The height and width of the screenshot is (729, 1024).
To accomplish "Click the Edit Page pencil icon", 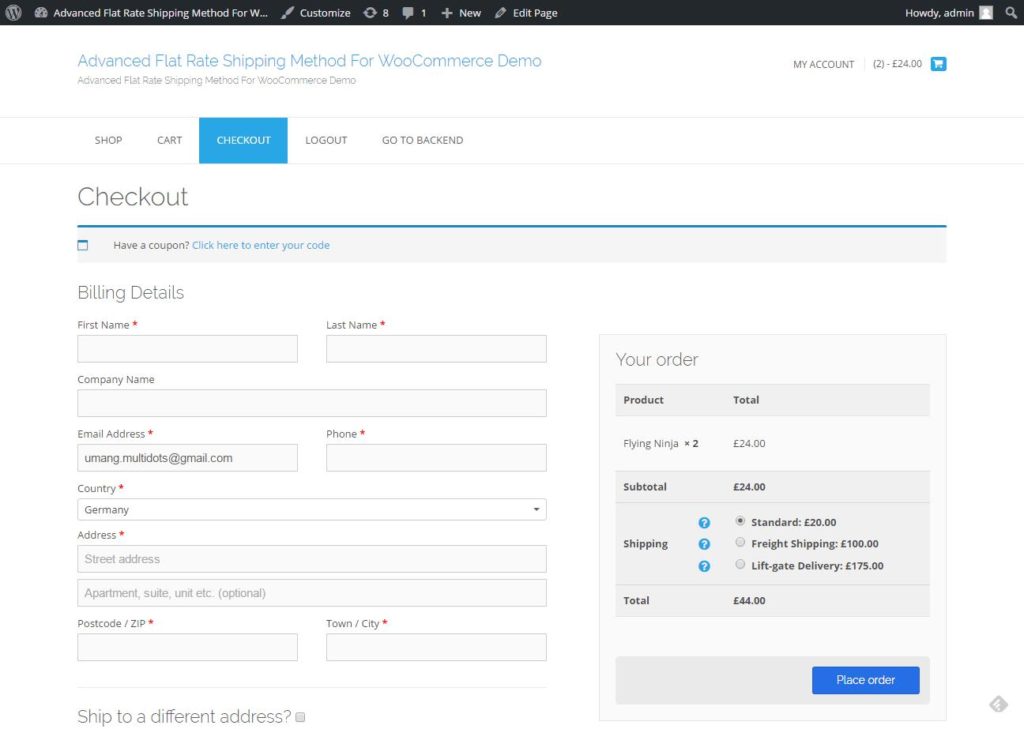I will click(x=500, y=12).
